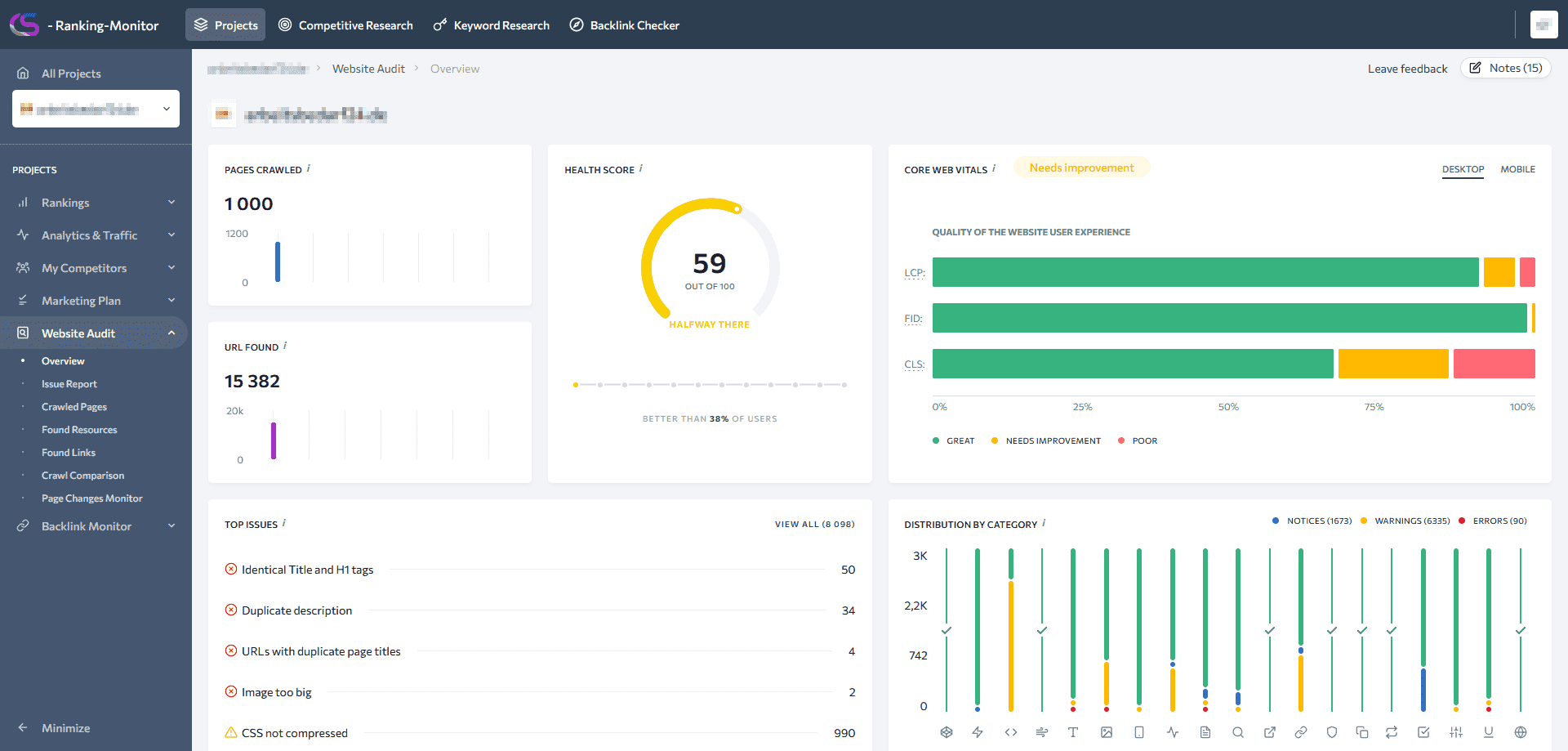Screen dimensions: 1568x751
Task: Open the Issue Report page from sidebar
Action: pyautogui.click(x=69, y=383)
